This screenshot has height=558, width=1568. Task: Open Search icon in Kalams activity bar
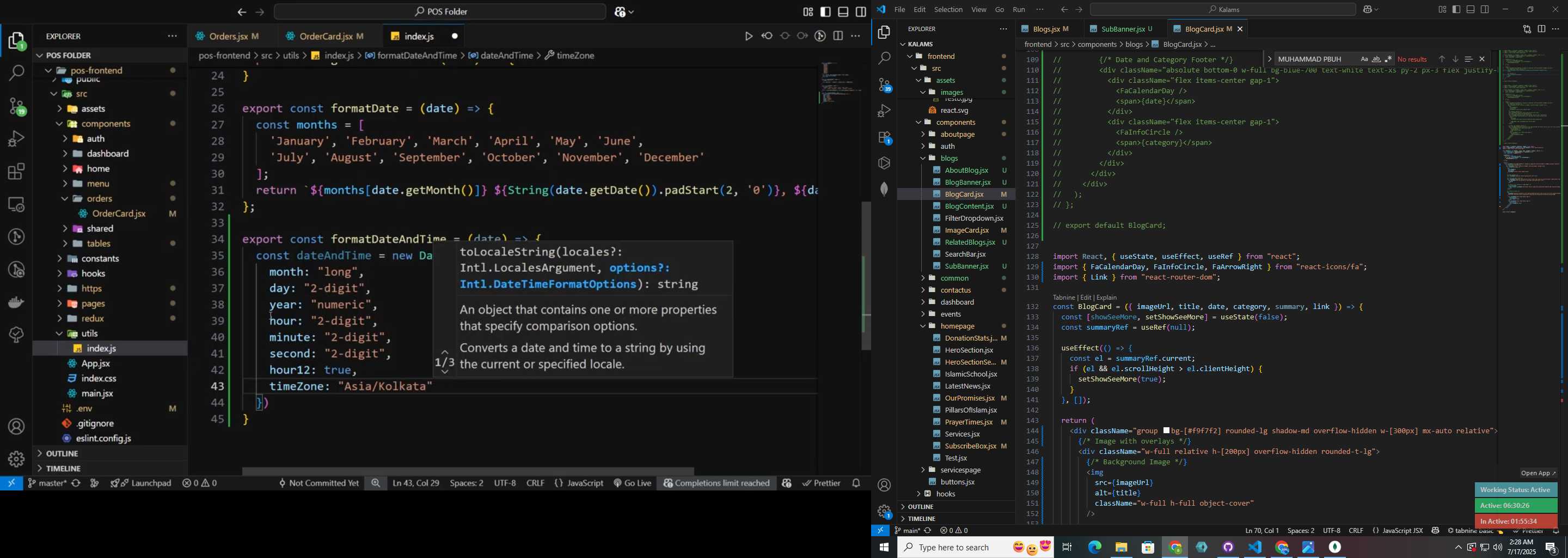pos(884,58)
